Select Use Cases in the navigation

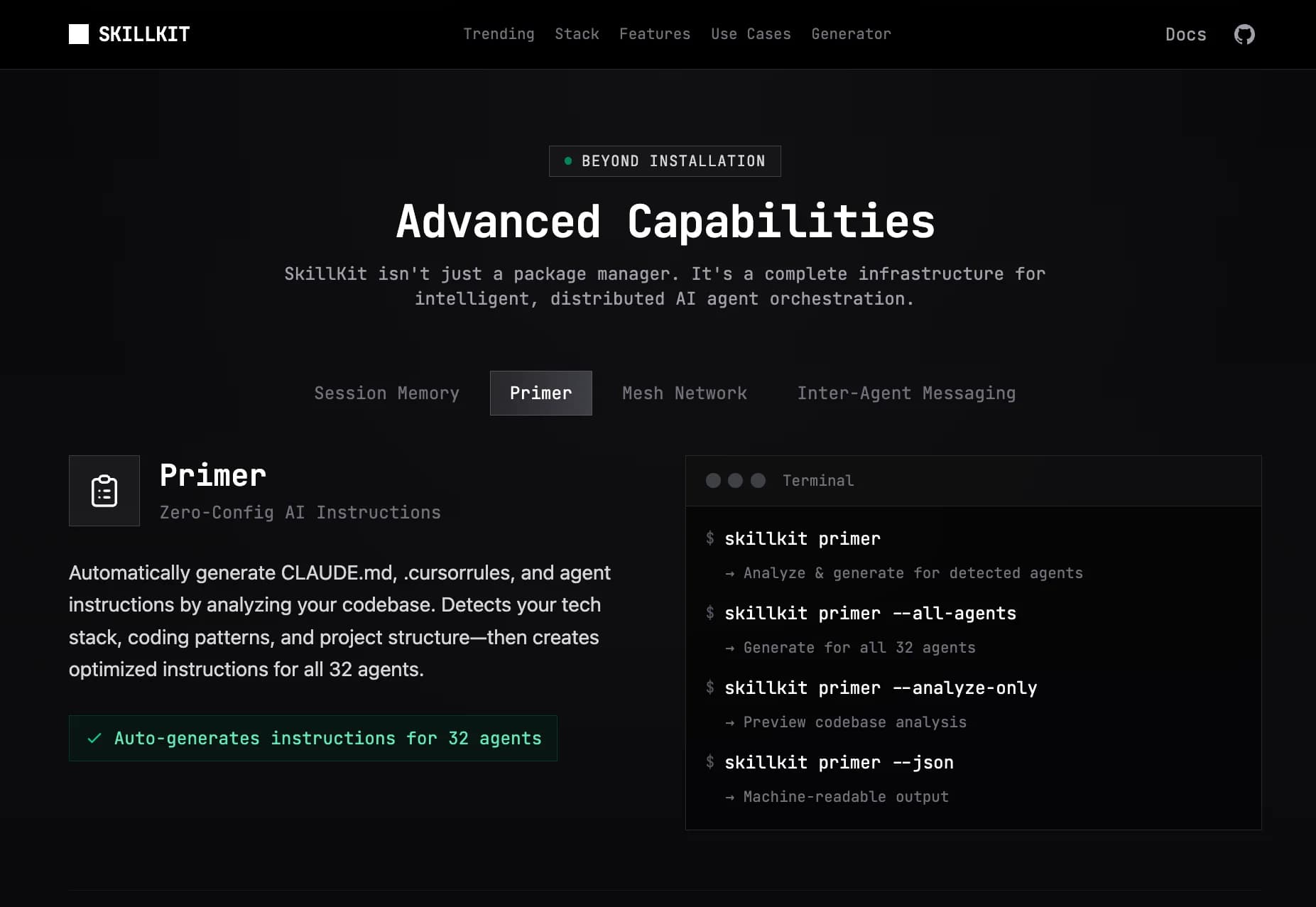coord(751,33)
